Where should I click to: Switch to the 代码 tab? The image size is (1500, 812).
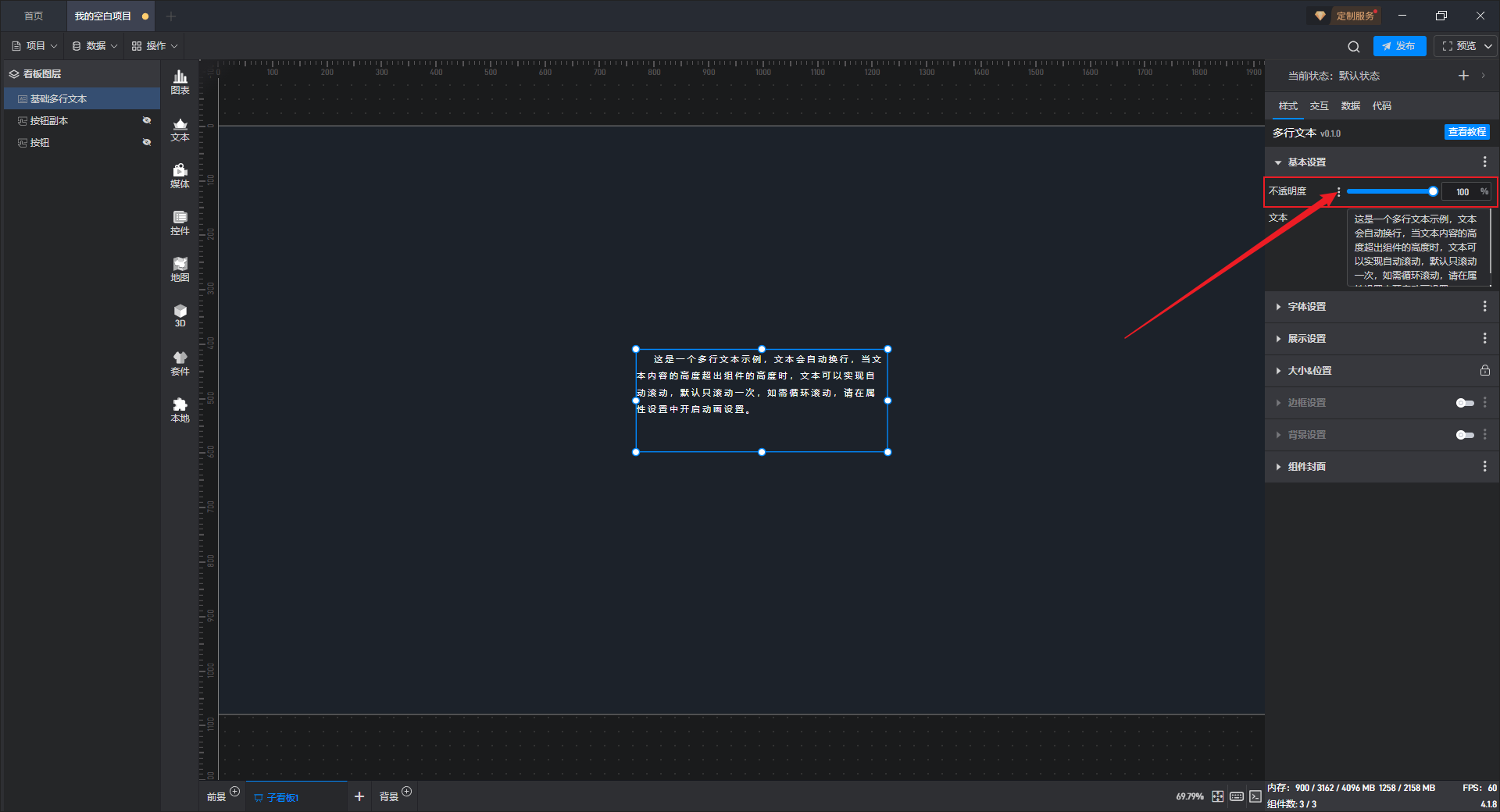coord(1381,106)
